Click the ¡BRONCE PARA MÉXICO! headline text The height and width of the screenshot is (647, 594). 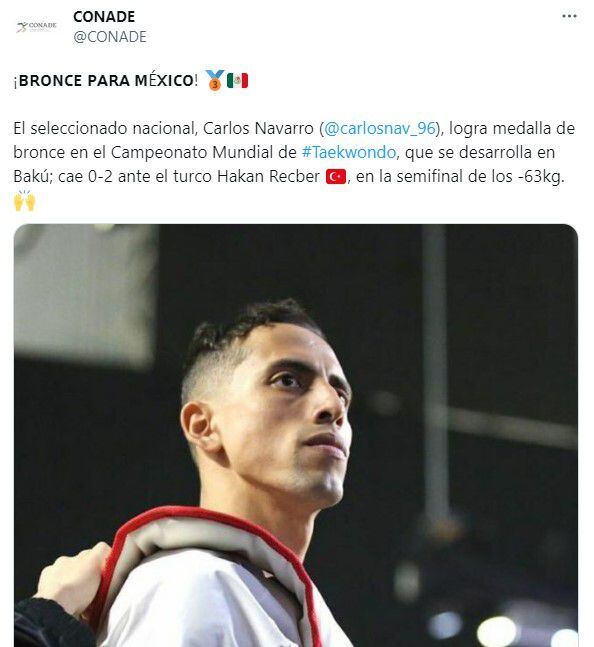[x=106, y=80]
